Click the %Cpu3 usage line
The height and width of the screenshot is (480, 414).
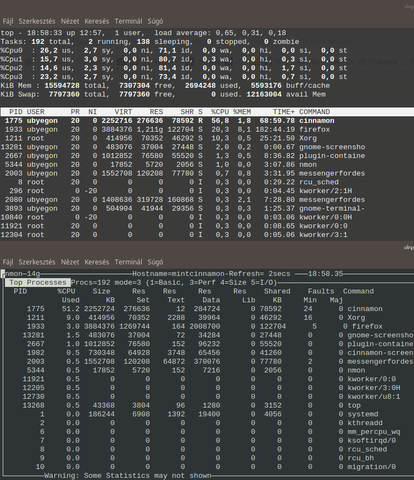[x=174, y=77]
